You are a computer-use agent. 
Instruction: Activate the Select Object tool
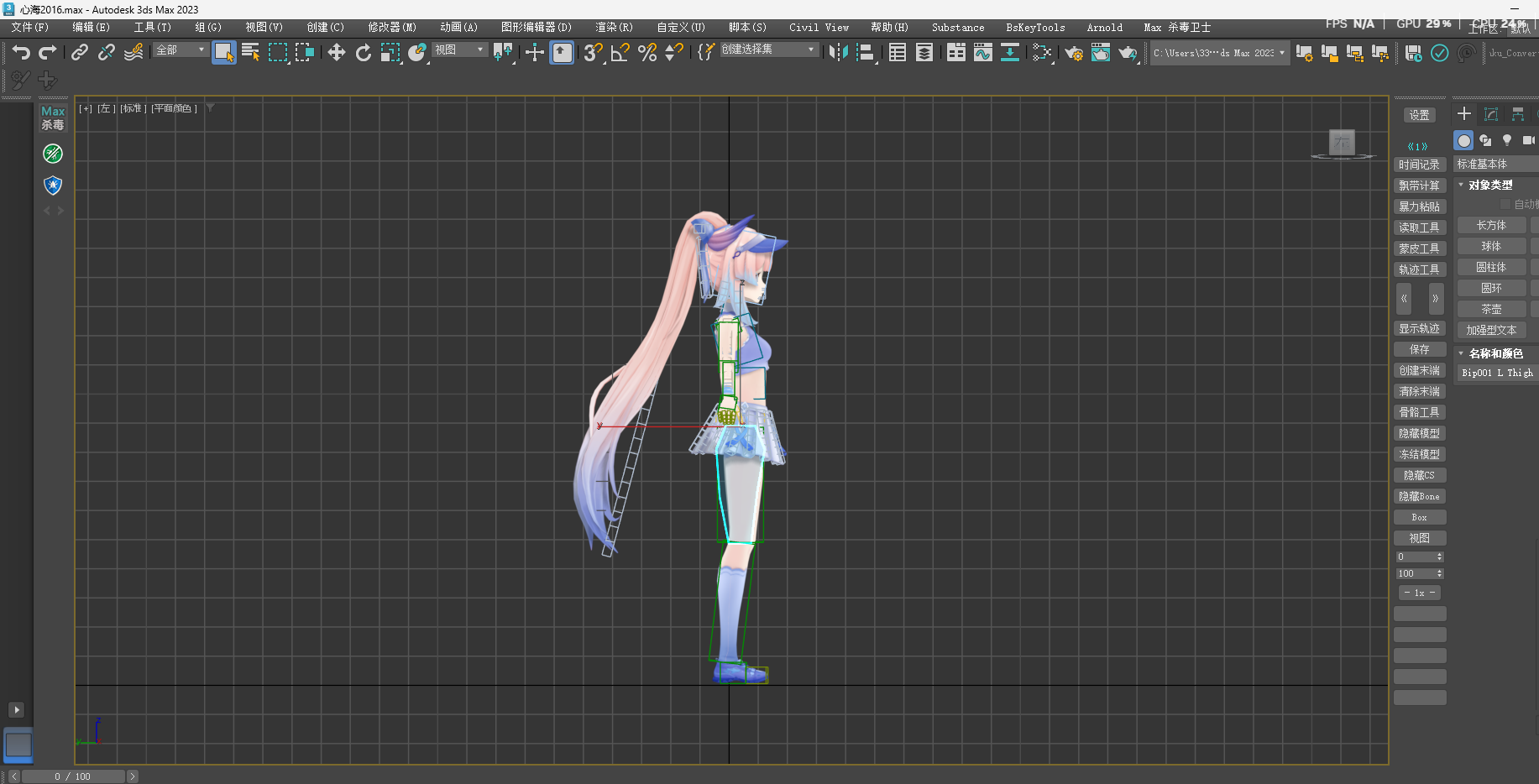(x=224, y=53)
